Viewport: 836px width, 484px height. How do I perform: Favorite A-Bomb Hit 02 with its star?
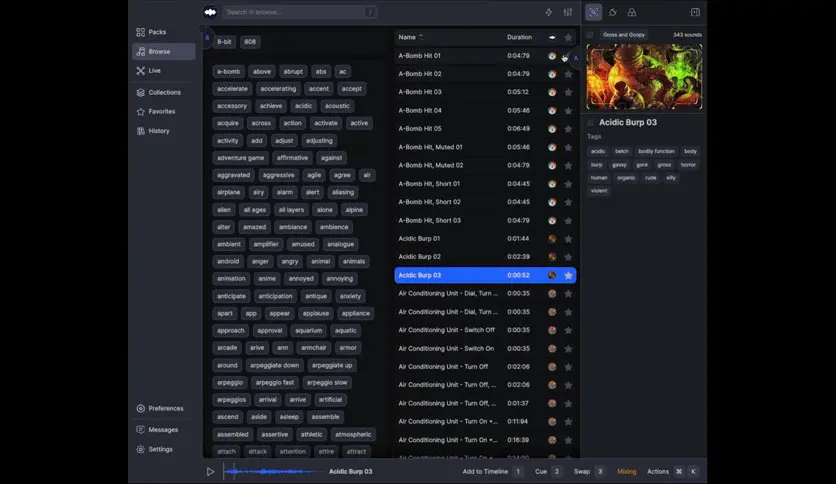[568, 74]
